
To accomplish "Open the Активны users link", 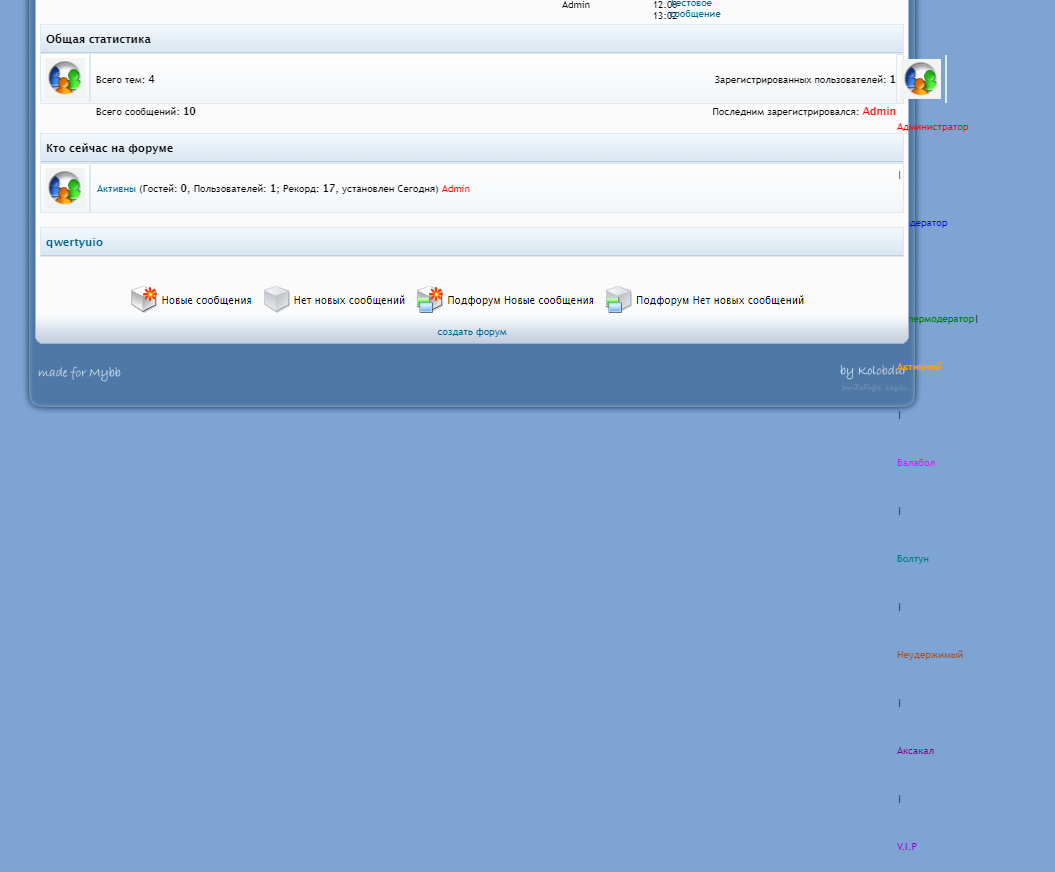I will [x=116, y=189].
